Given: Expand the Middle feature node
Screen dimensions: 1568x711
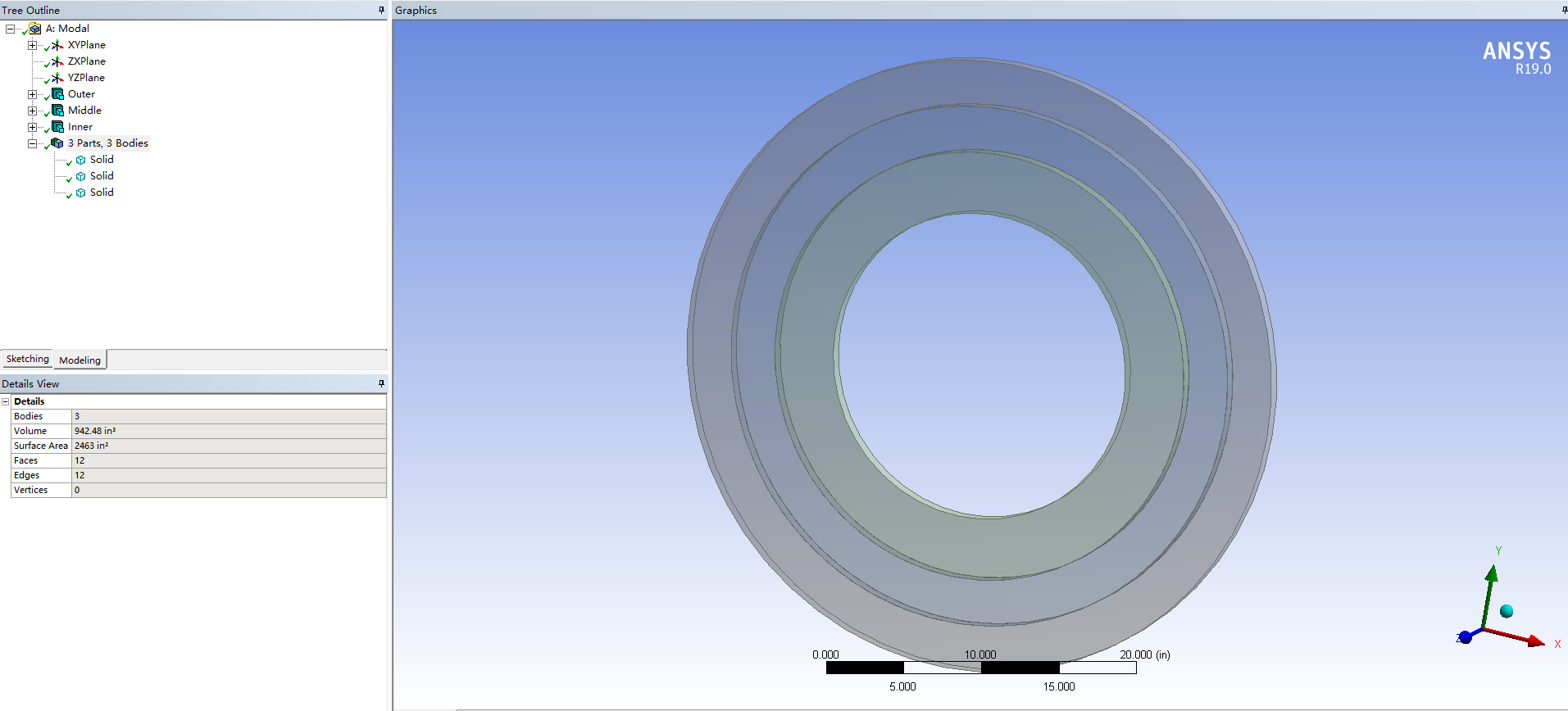Looking at the screenshot, I should click(32, 111).
